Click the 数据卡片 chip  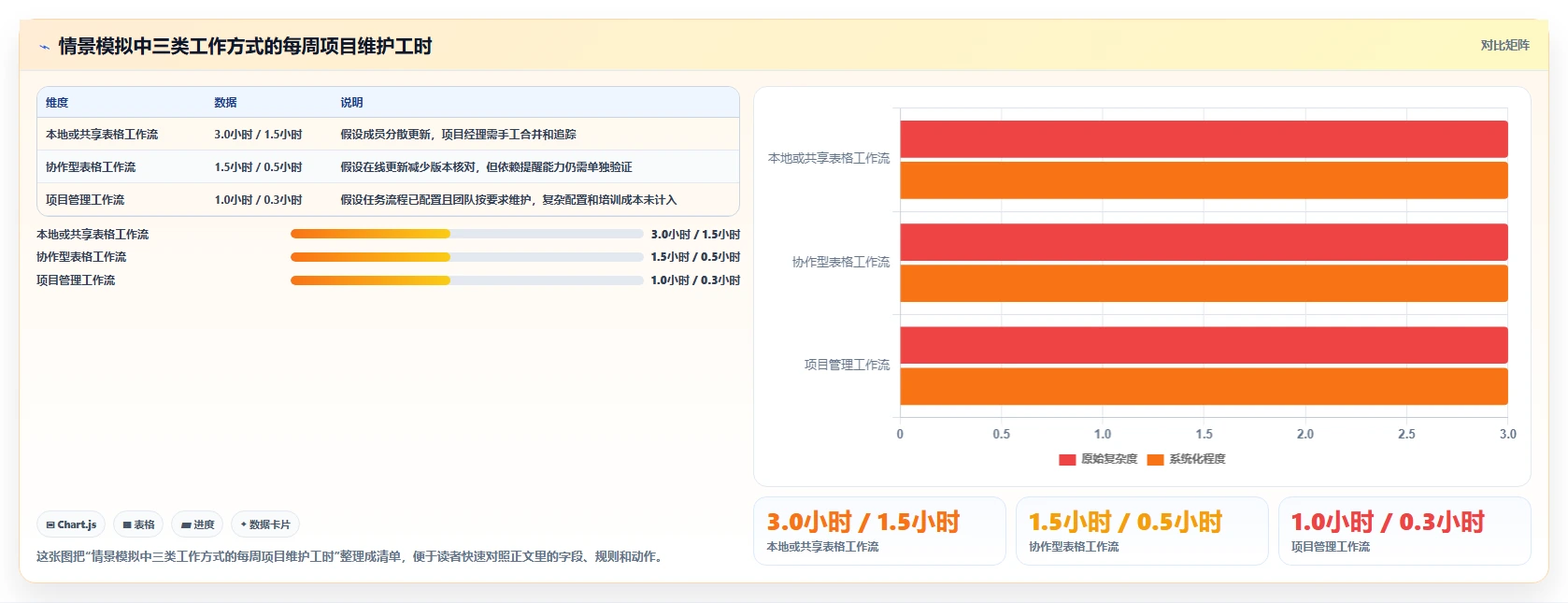265,524
